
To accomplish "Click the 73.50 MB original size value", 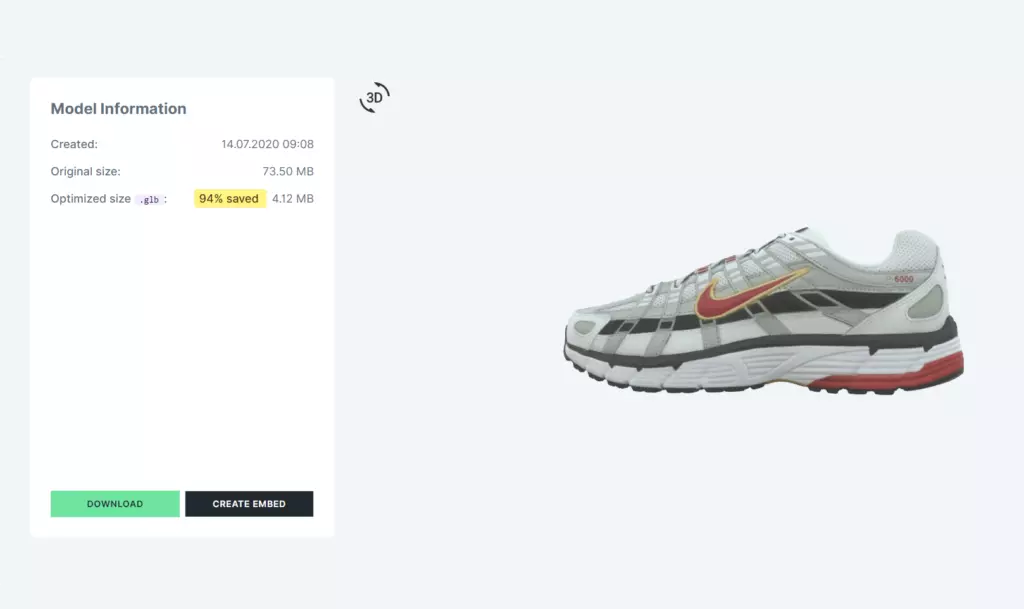I will click(x=288, y=171).
